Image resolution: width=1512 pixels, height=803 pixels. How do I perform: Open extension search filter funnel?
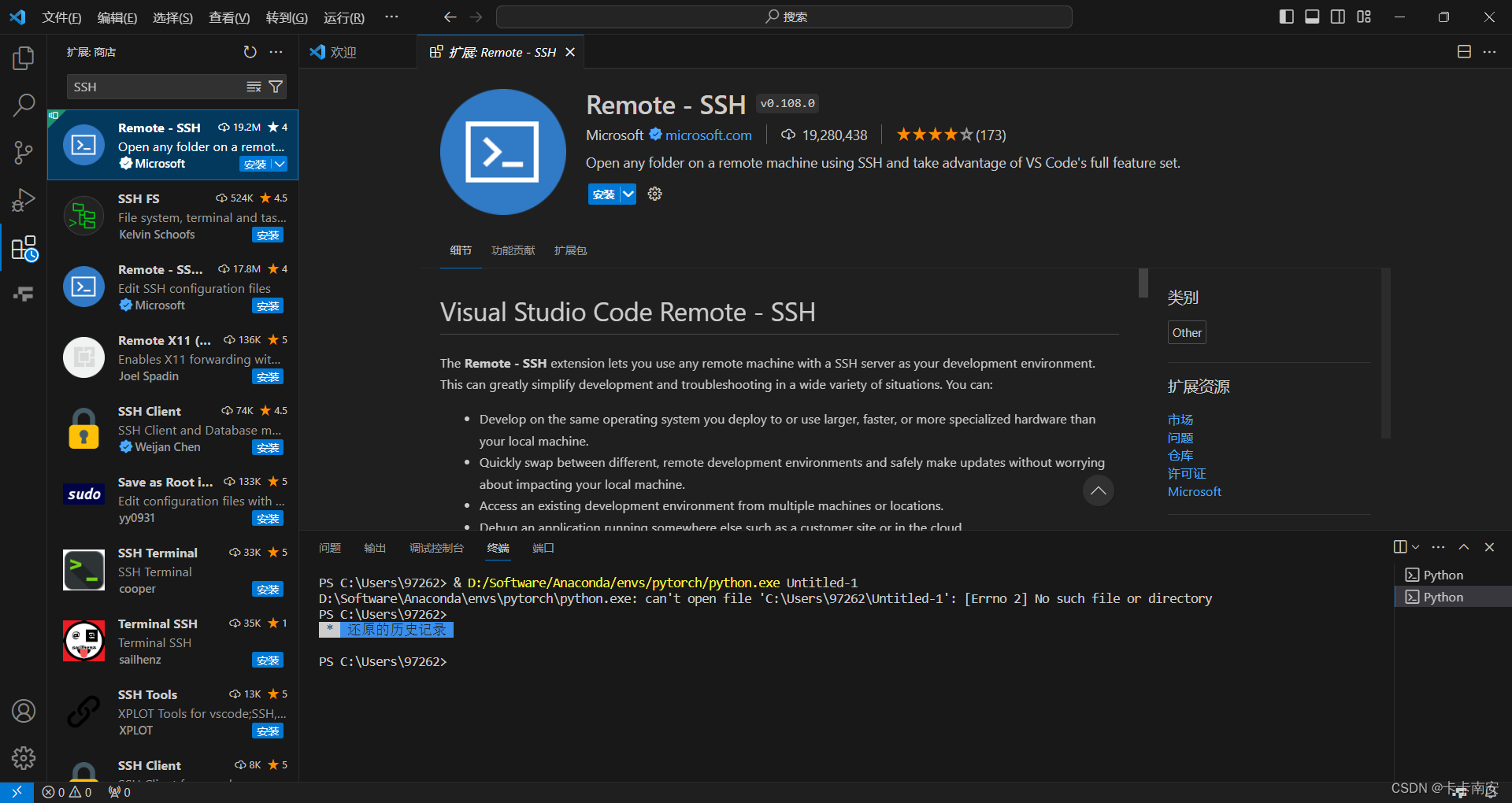pos(276,87)
